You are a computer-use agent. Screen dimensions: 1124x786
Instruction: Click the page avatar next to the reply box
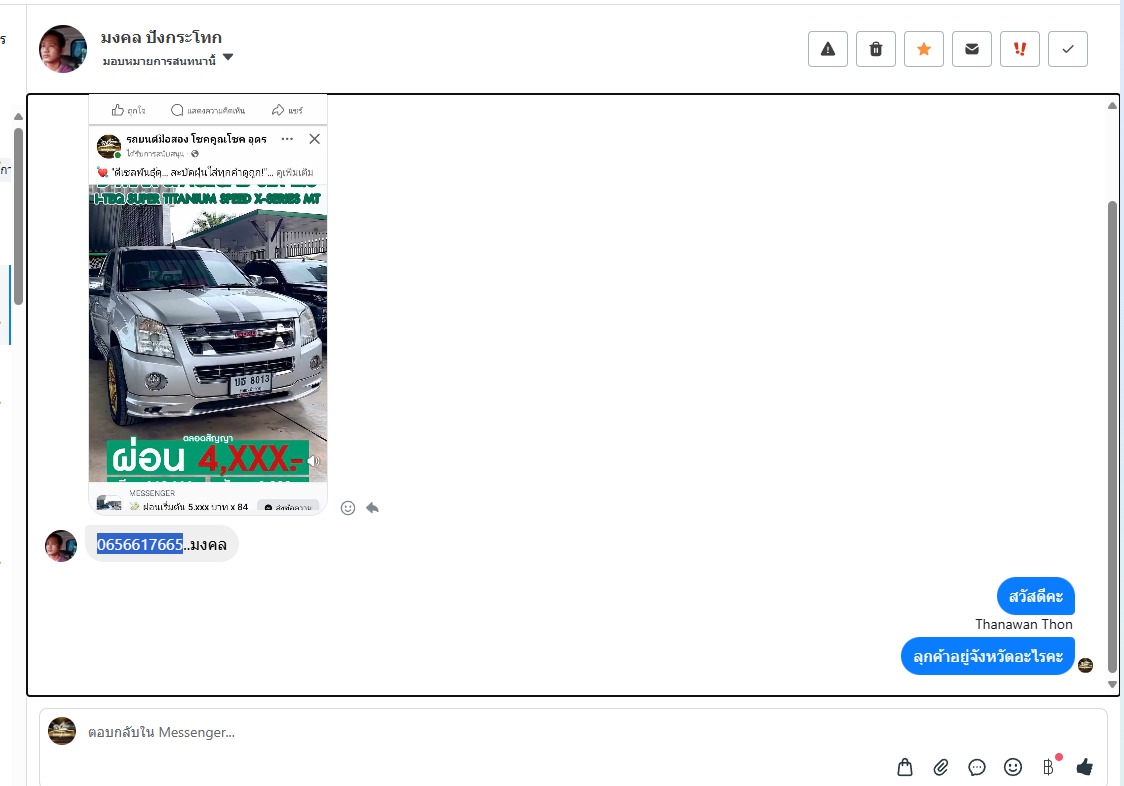[62, 731]
